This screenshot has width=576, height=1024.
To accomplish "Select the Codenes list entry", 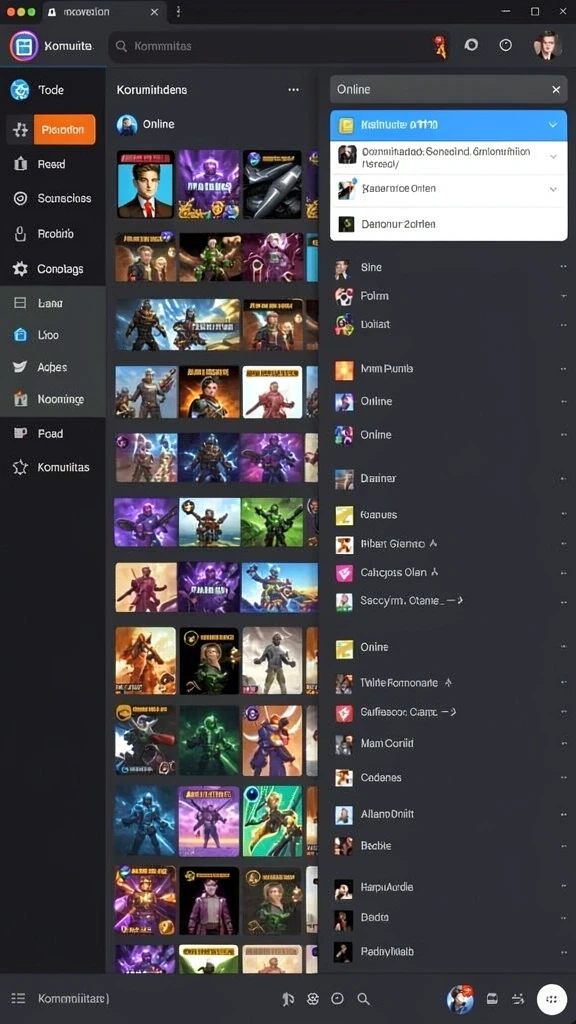I will [x=449, y=777].
